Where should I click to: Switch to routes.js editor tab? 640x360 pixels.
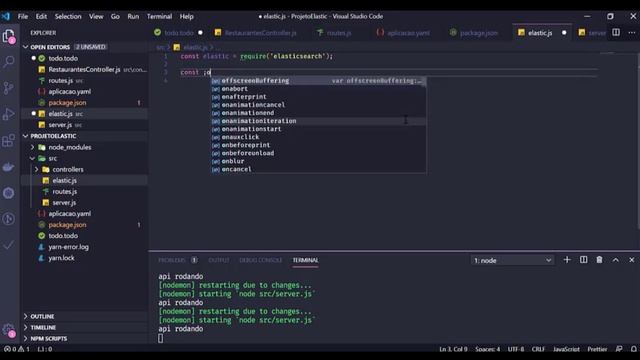[x=338, y=33]
